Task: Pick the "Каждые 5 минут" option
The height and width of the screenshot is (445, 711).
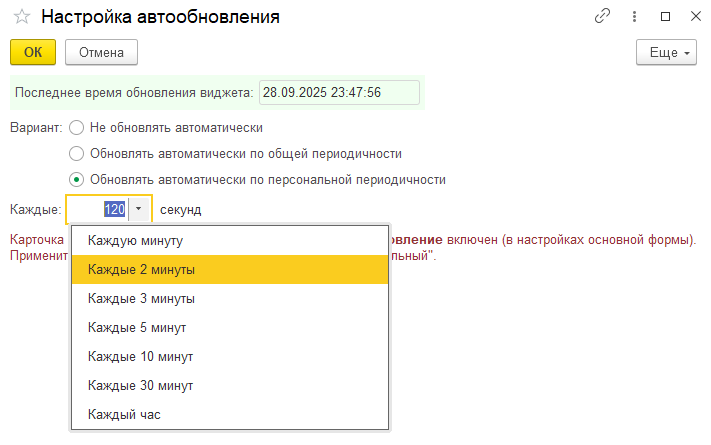Action: (x=137, y=328)
